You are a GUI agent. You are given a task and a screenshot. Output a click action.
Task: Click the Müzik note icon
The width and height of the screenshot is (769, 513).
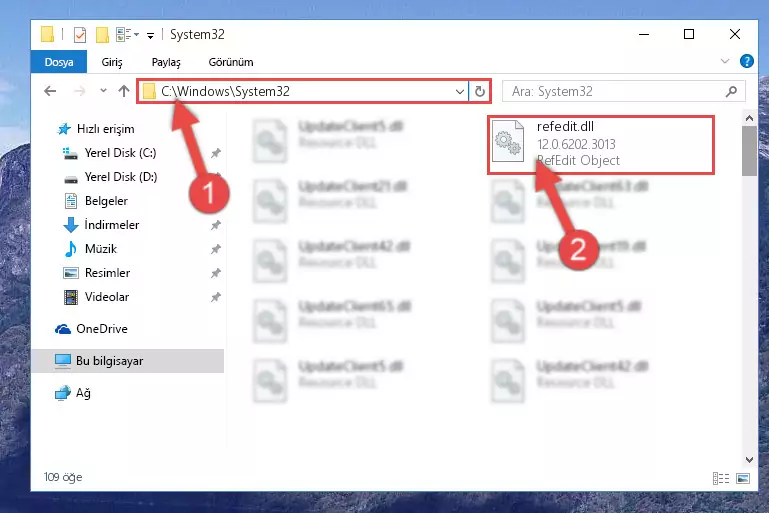(x=71, y=249)
